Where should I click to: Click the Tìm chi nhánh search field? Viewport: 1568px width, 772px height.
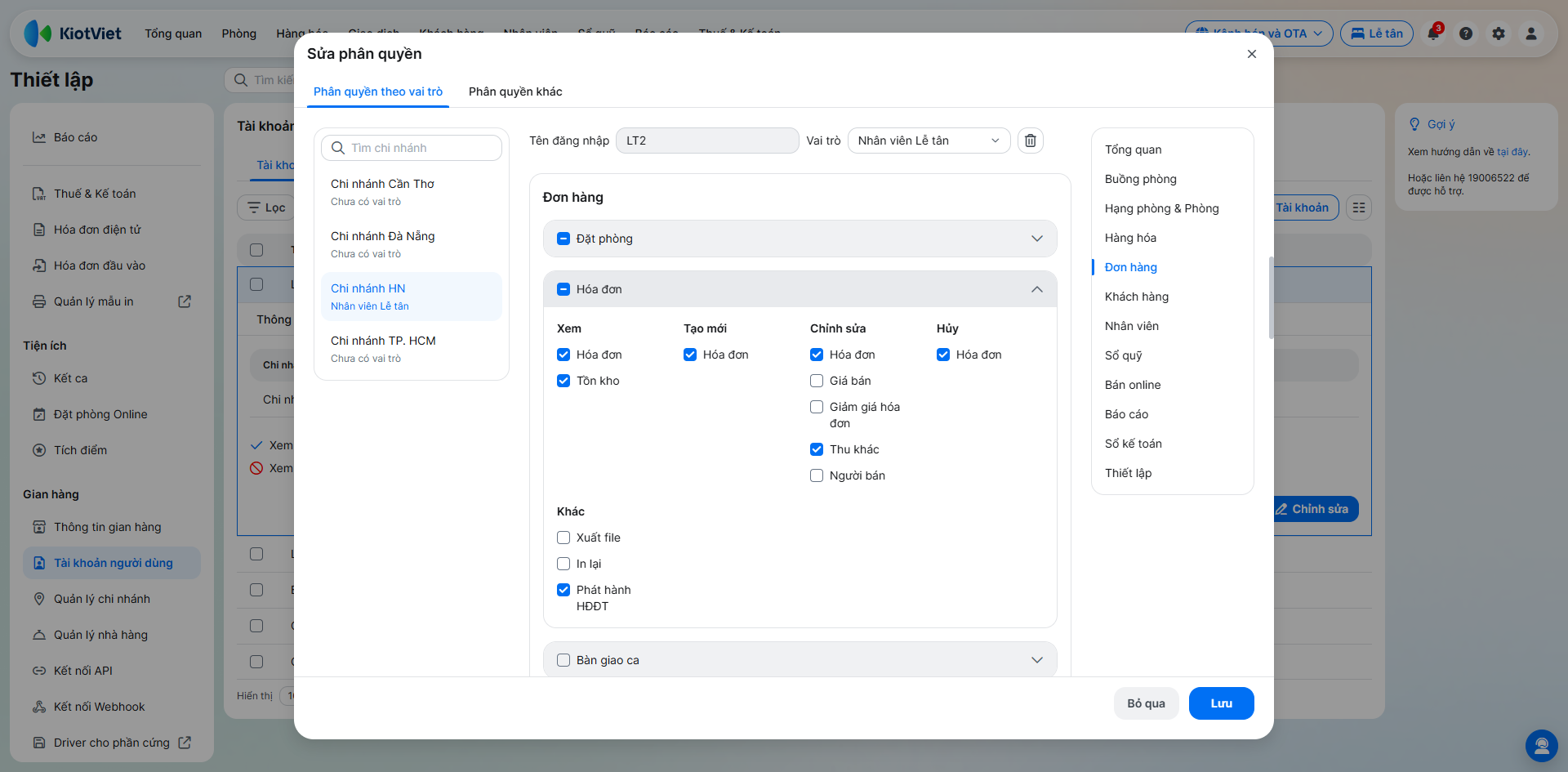[412, 148]
